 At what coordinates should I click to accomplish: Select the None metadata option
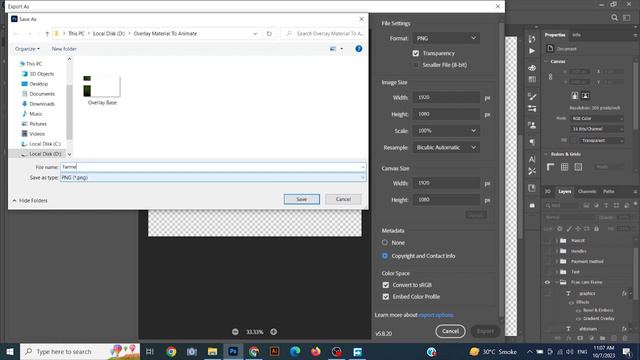coord(385,242)
